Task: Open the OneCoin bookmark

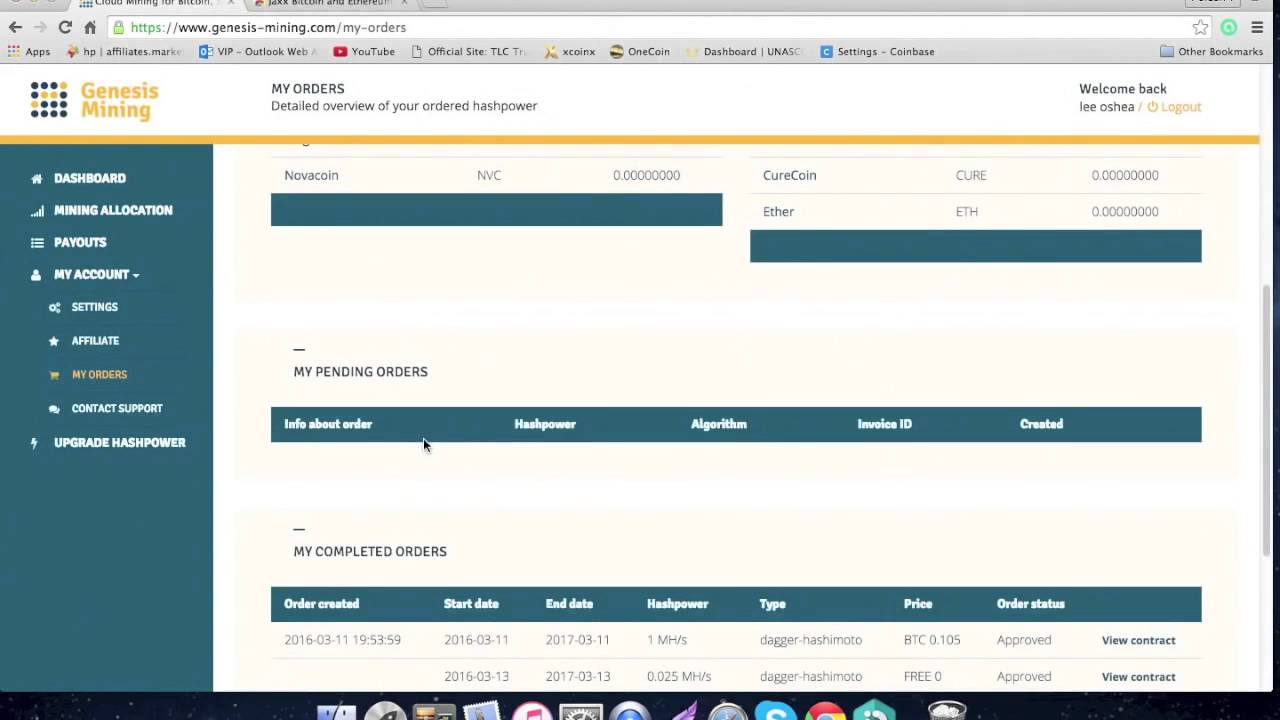Action: pyautogui.click(x=640, y=51)
